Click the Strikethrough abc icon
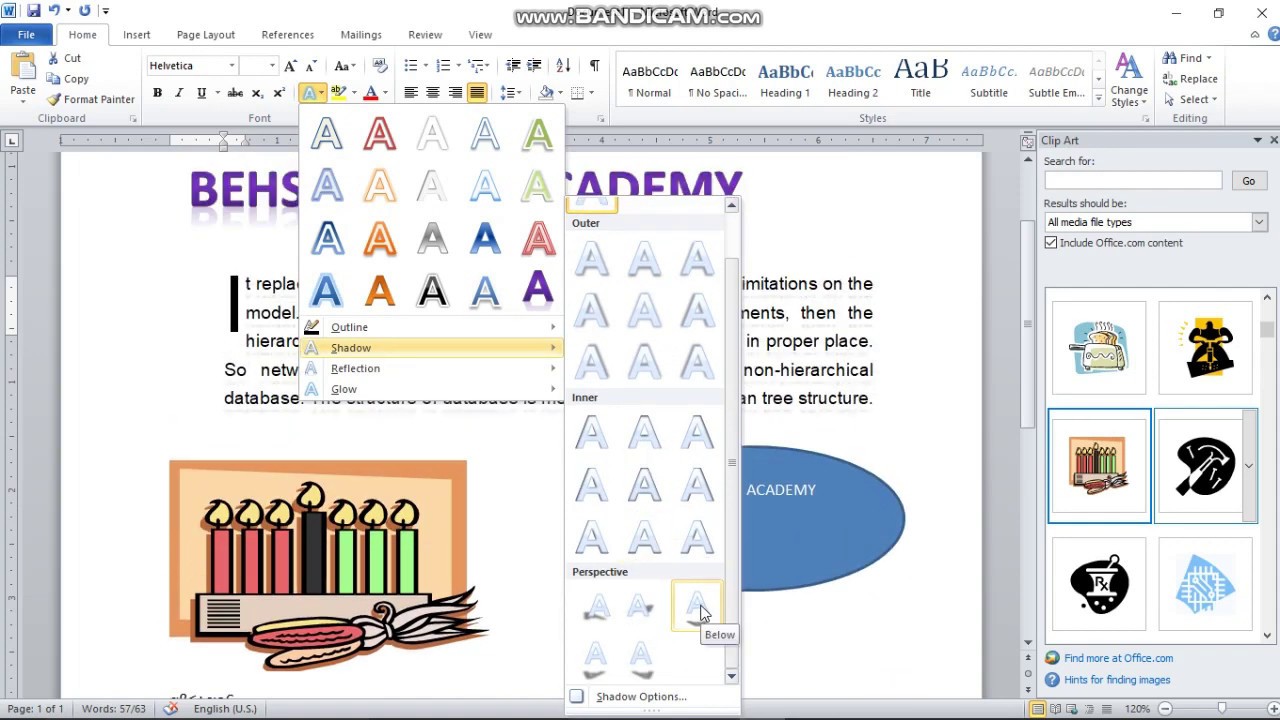Screen dimensions: 1280x720 pos(235,93)
